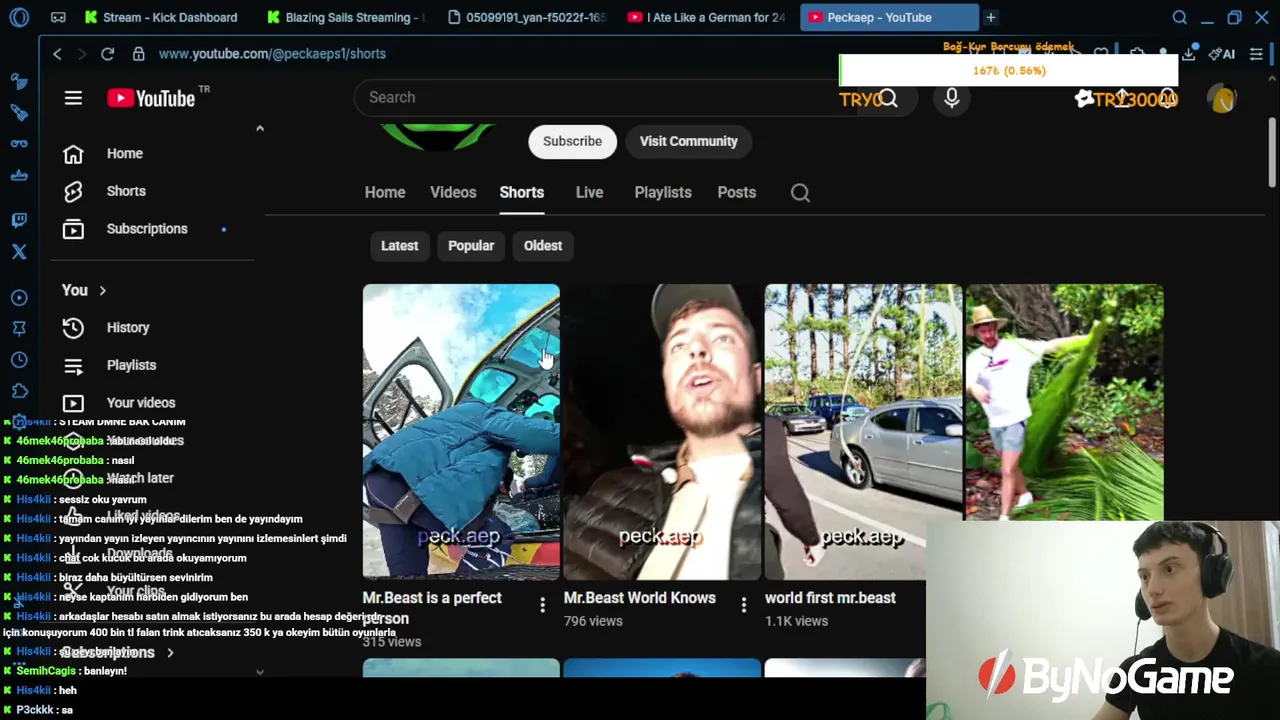Collapse the sidebar using the up arrow
The width and height of the screenshot is (1280, 720).
(x=260, y=128)
